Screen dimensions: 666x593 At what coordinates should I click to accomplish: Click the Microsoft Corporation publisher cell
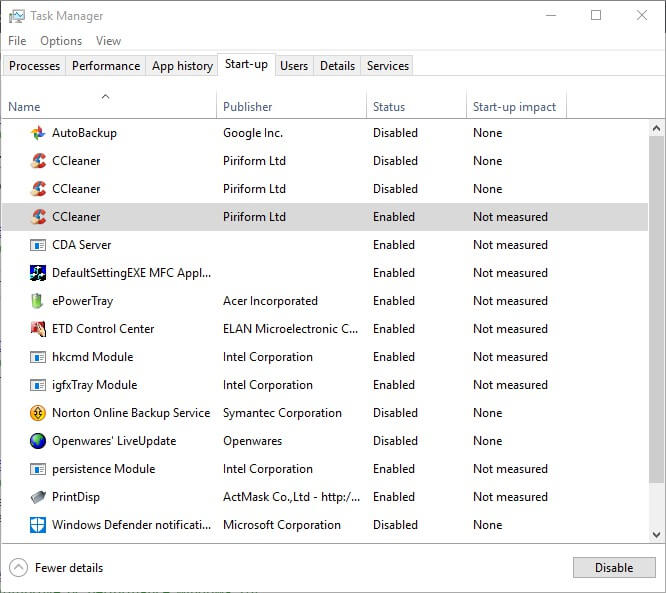coord(282,525)
